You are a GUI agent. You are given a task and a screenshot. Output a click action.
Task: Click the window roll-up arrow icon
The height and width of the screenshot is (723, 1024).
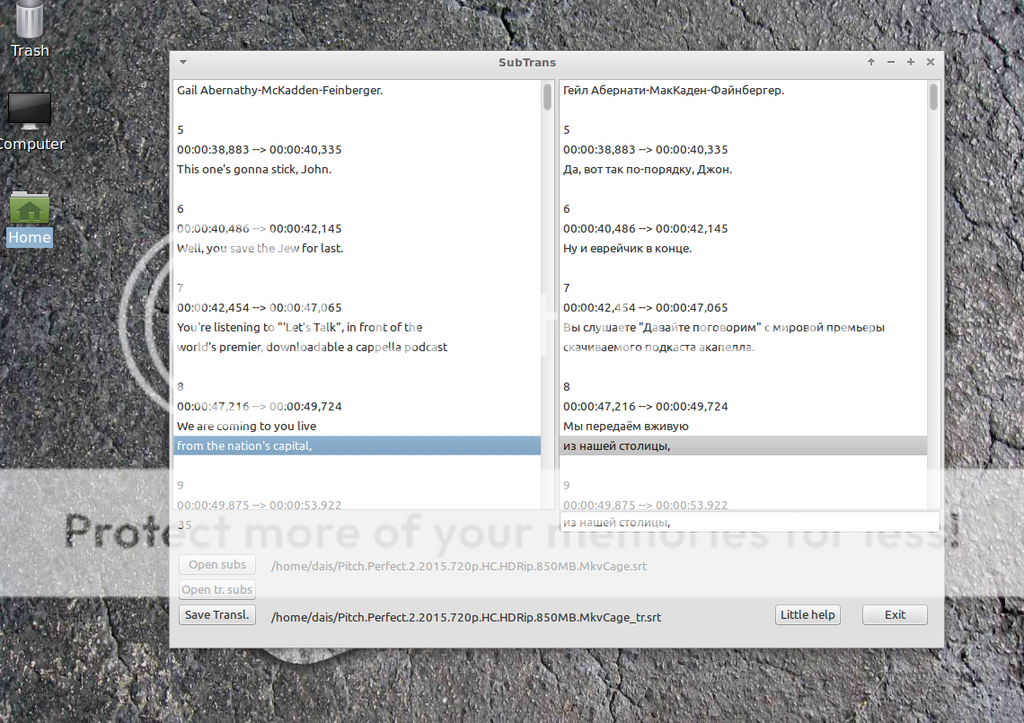click(871, 62)
